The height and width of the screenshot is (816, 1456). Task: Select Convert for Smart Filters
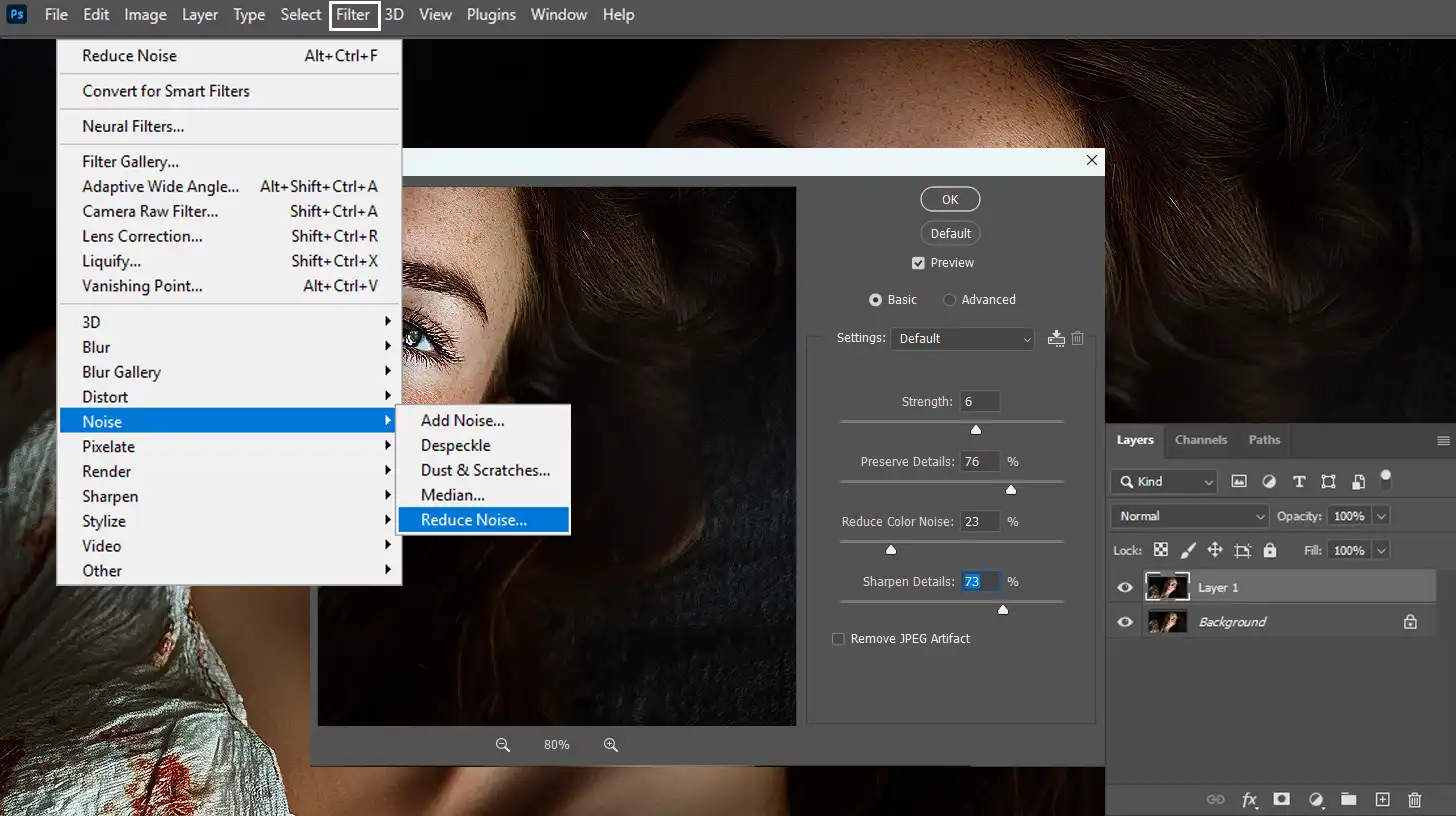click(x=229, y=91)
